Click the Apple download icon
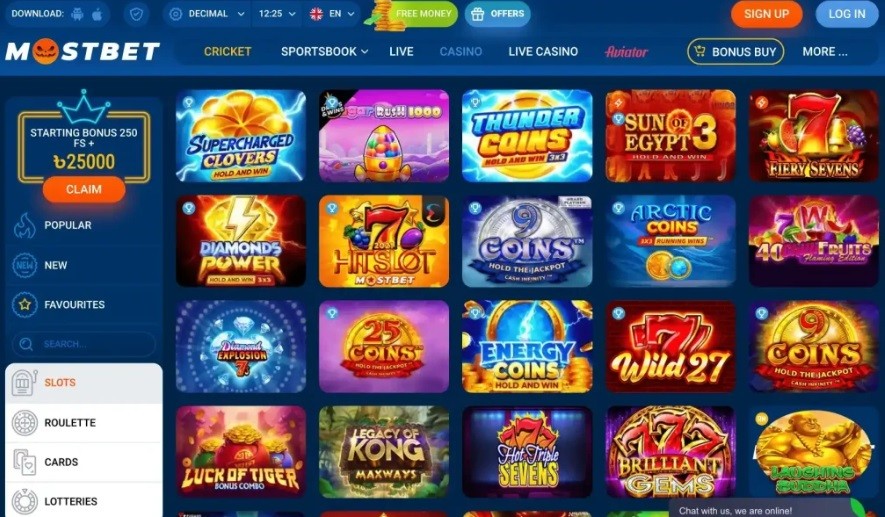Screen dimensions: 885x517 pos(97,14)
